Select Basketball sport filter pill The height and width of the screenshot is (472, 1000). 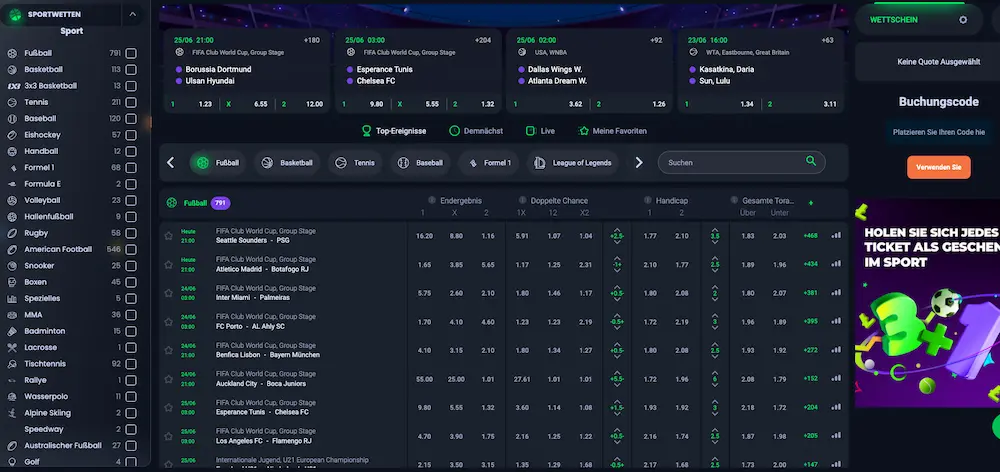(x=288, y=163)
